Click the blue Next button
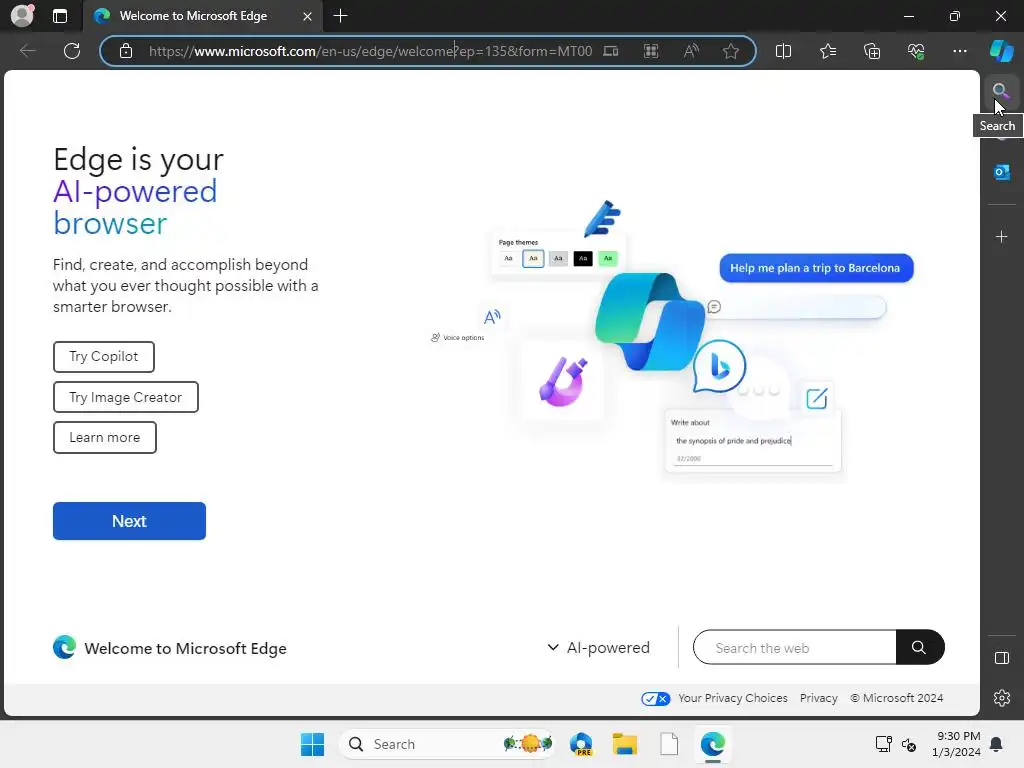Viewport: 1024px width, 768px height. (x=129, y=521)
